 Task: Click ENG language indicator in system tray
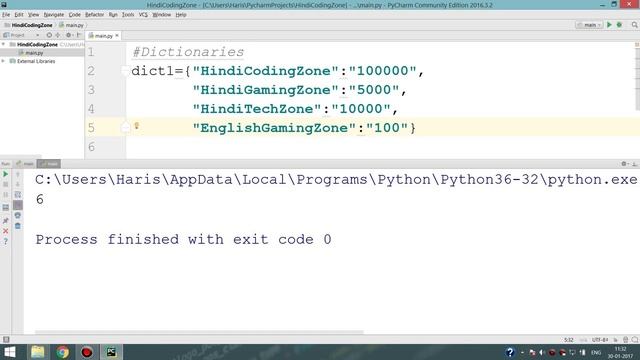[596, 352]
